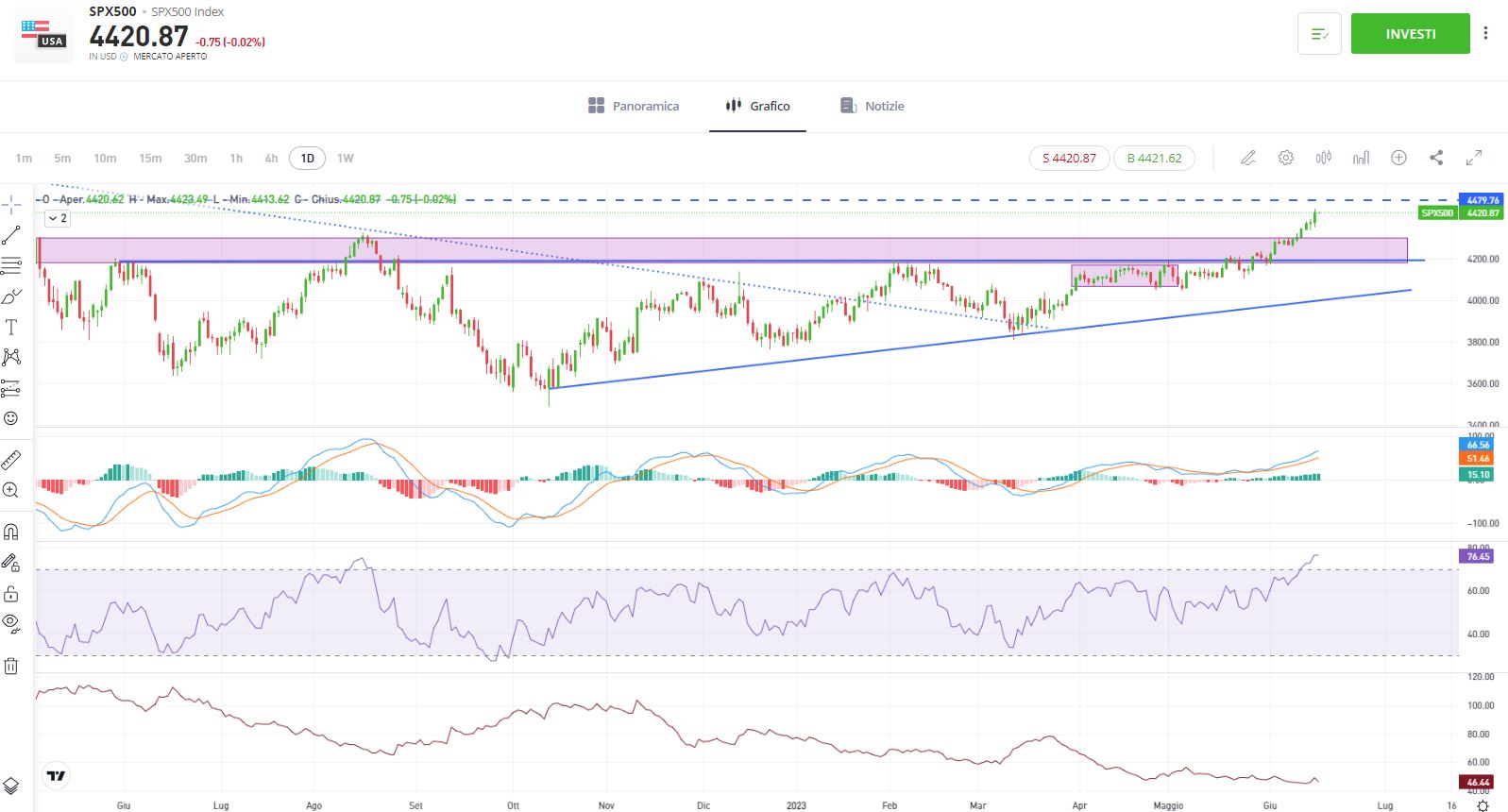
Task: Toggle stay in drawing mode
Action: [11, 563]
